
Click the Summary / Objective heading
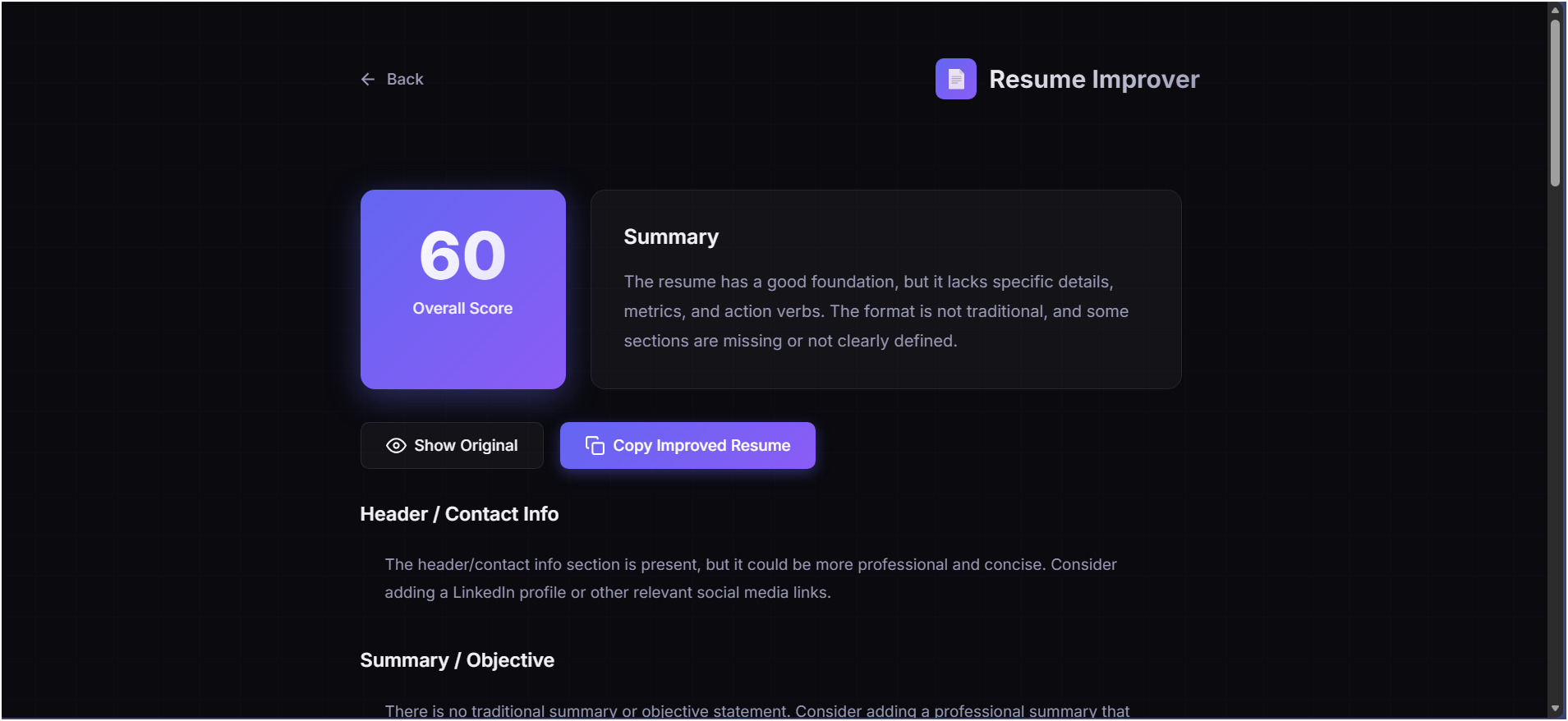457,660
